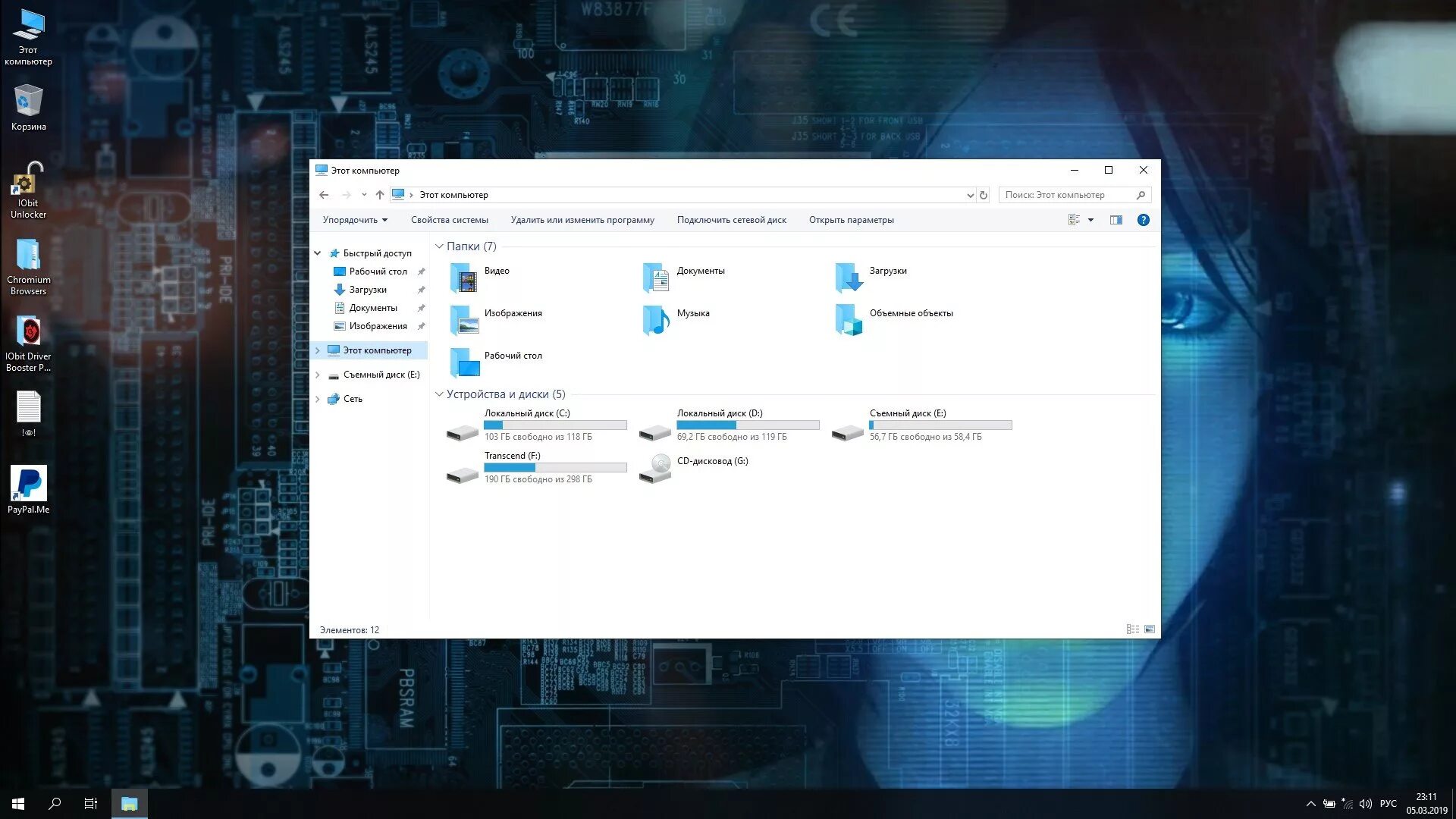
Task: Toggle the preview pane button
Action: click(x=1116, y=220)
